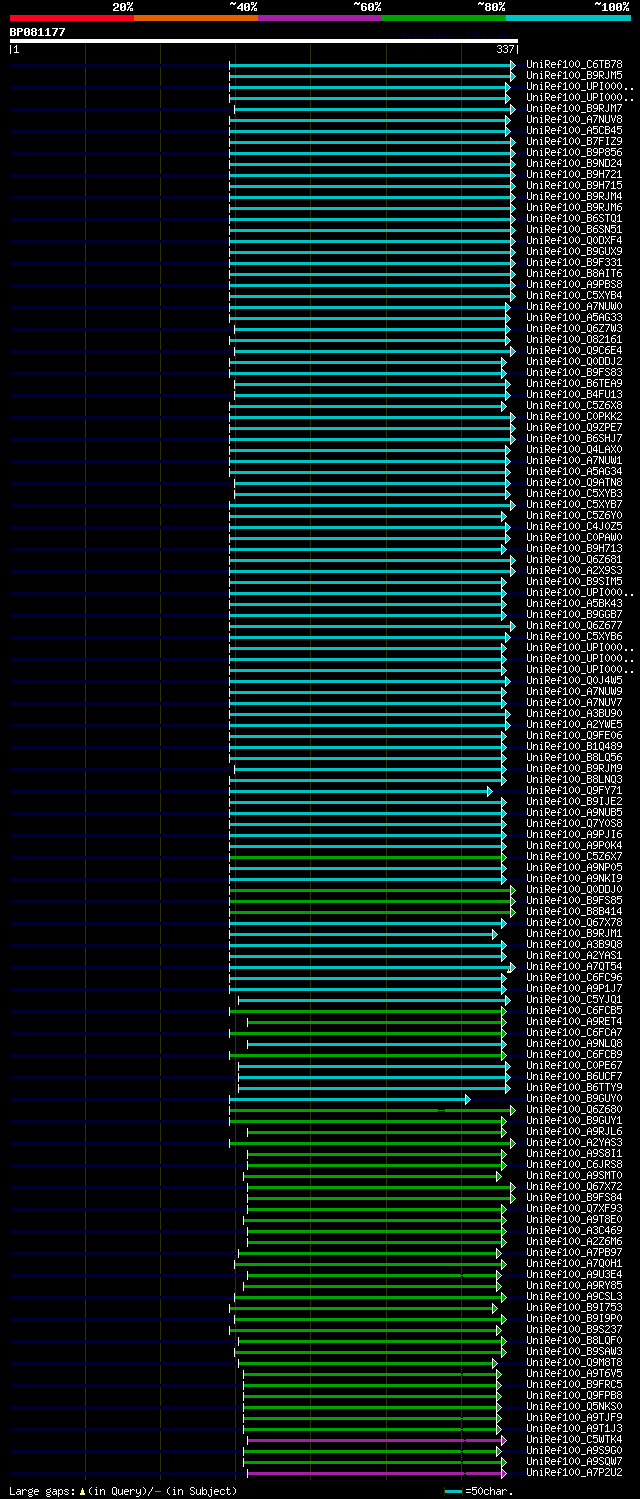This screenshot has width=640, height=1499.
Task: Select the UniRef100_C5XYB4 entry
Action: [x=574, y=295]
